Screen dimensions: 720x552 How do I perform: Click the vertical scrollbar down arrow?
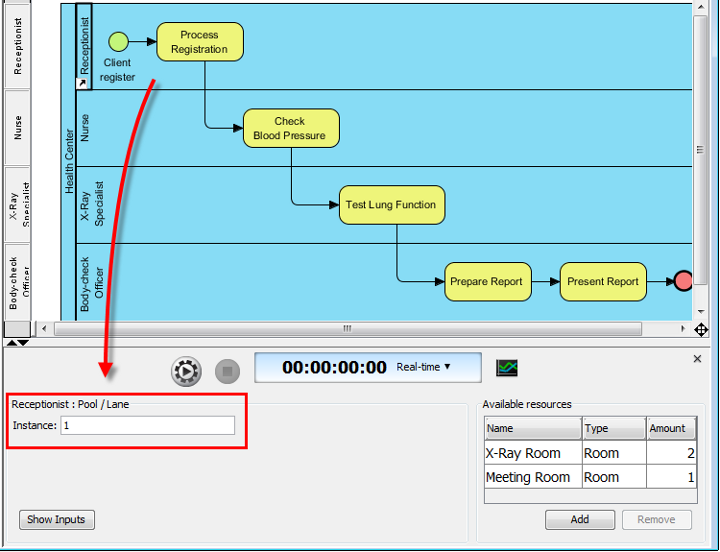(701, 311)
